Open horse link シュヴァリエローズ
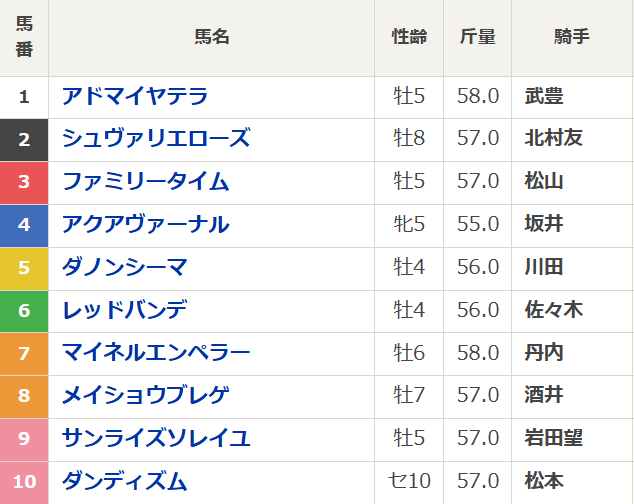 [156, 139]
